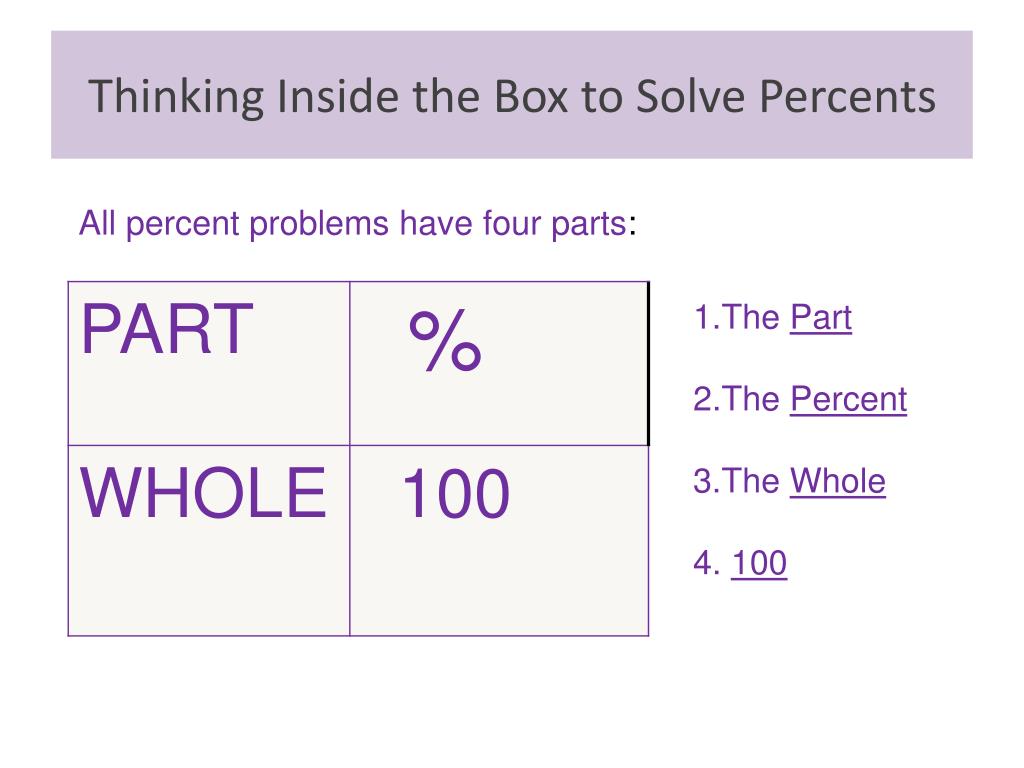Click the word 'Box' in the title
The width and height of the screenshot is (1024, 768).
point(531,97)
